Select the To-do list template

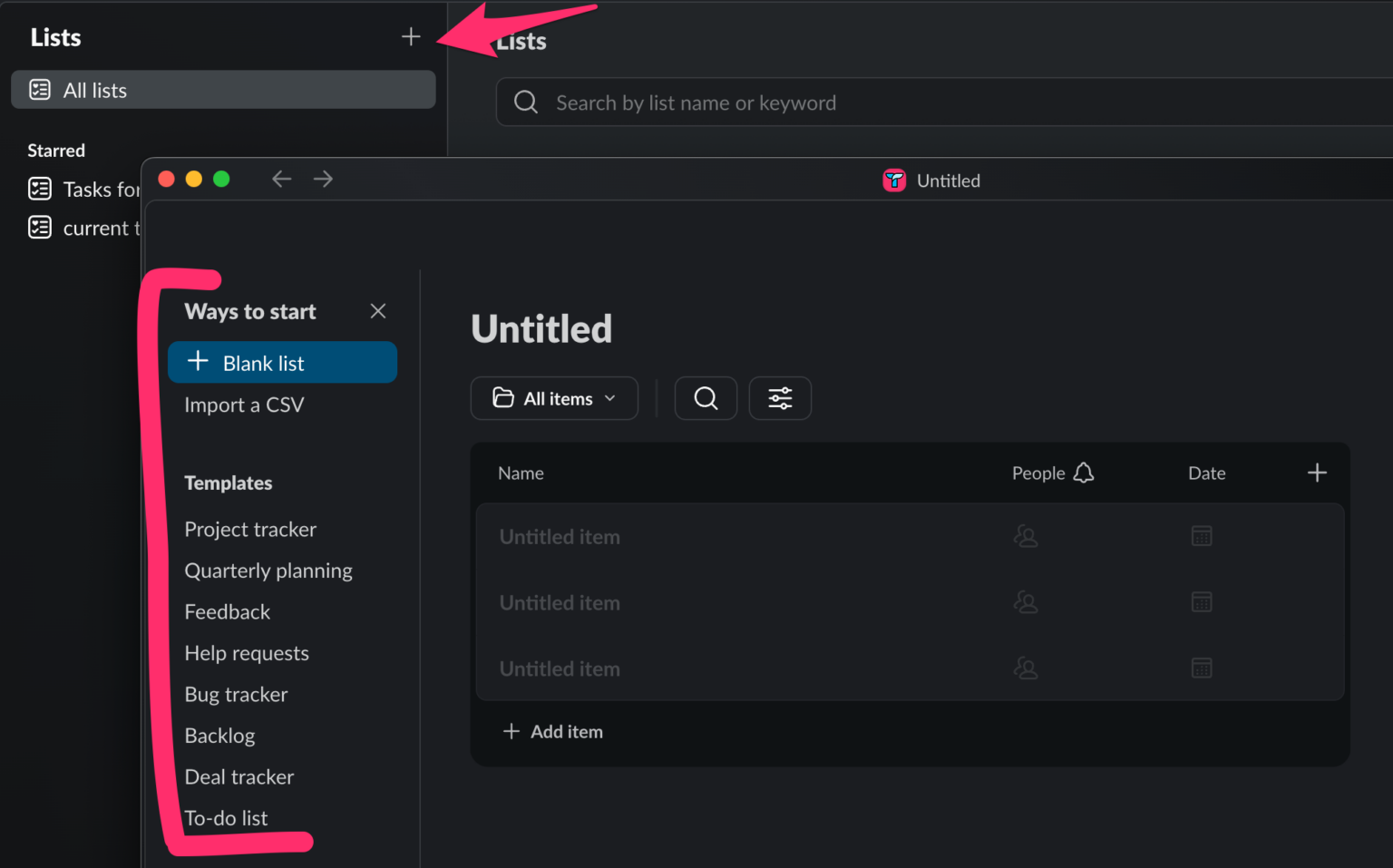coord(226,817)
